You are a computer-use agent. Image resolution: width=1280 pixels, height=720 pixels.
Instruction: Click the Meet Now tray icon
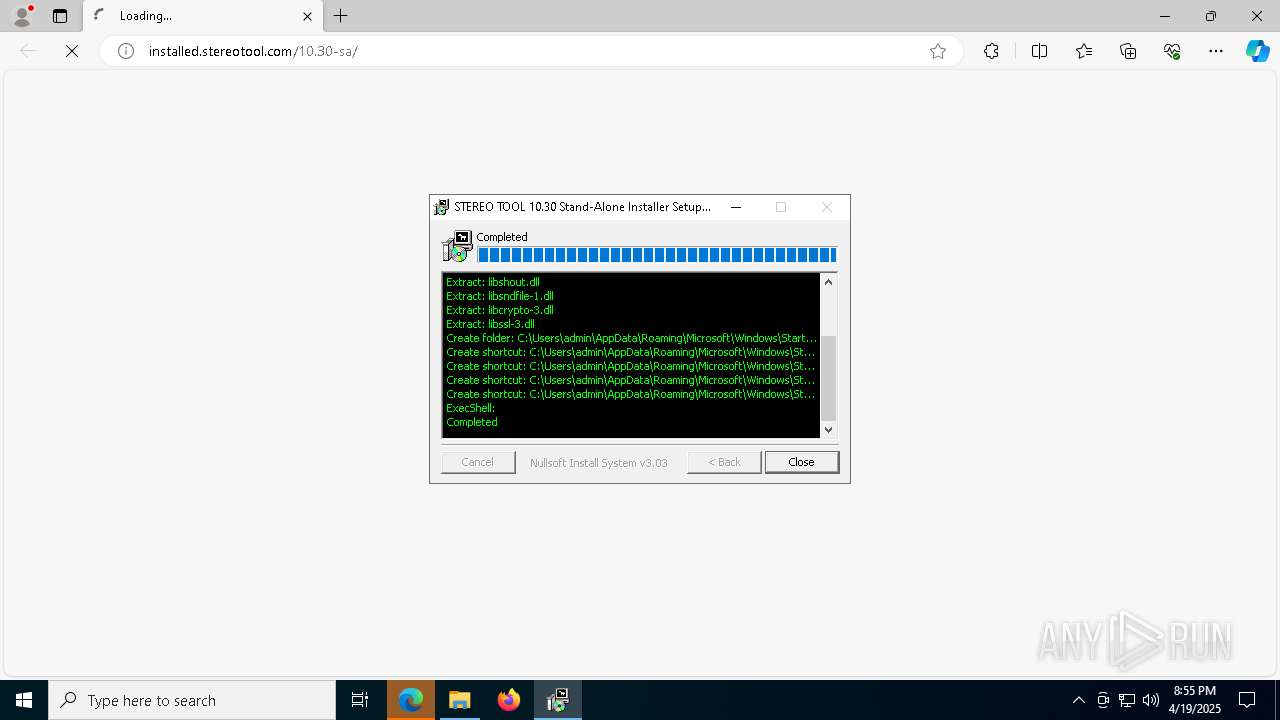tap(1103, 700)
